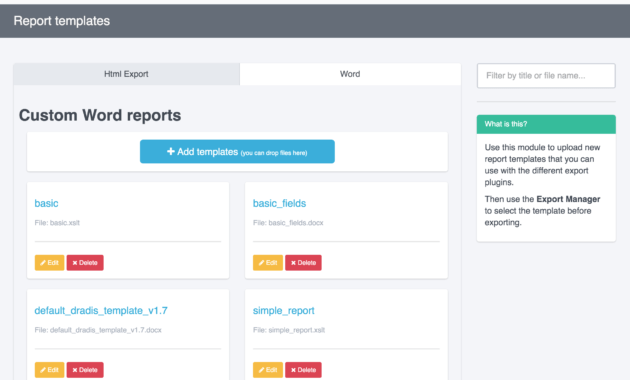Click the 'What is this?' panel header
Image resolution: width=630 pixels, height=380 pixels.
[x=546, y=124]
